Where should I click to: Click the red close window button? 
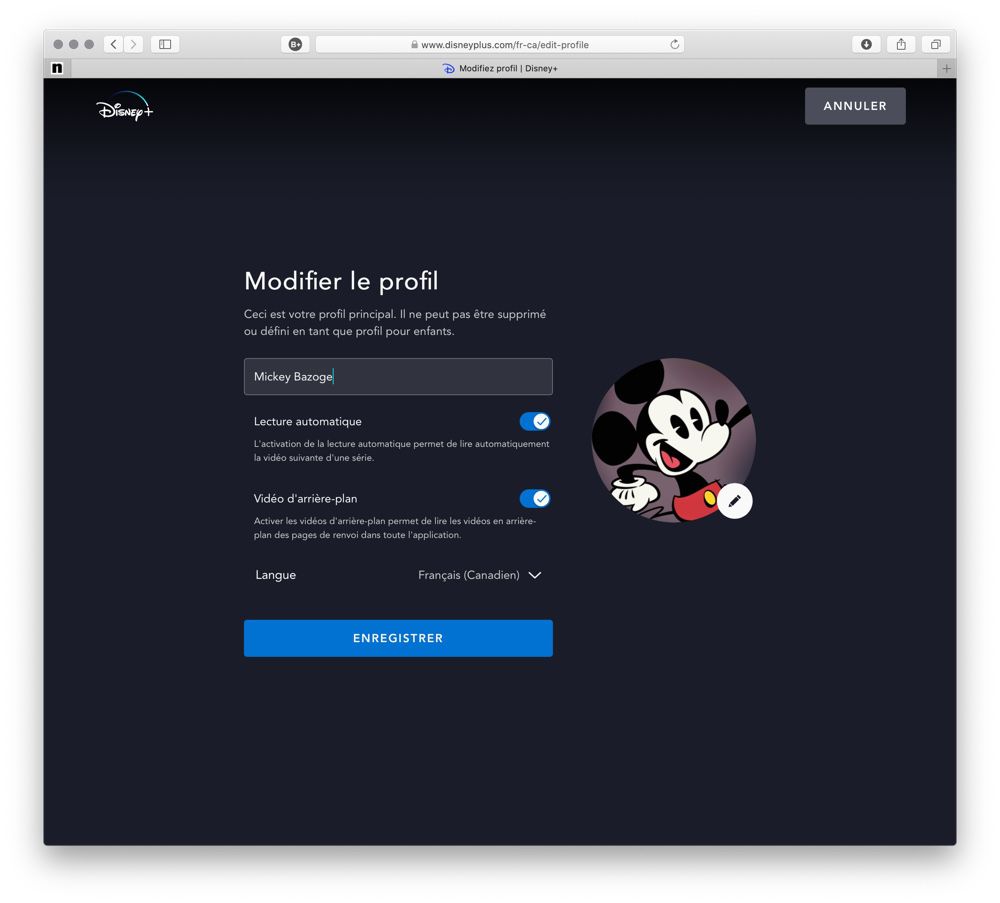[58, 44]
